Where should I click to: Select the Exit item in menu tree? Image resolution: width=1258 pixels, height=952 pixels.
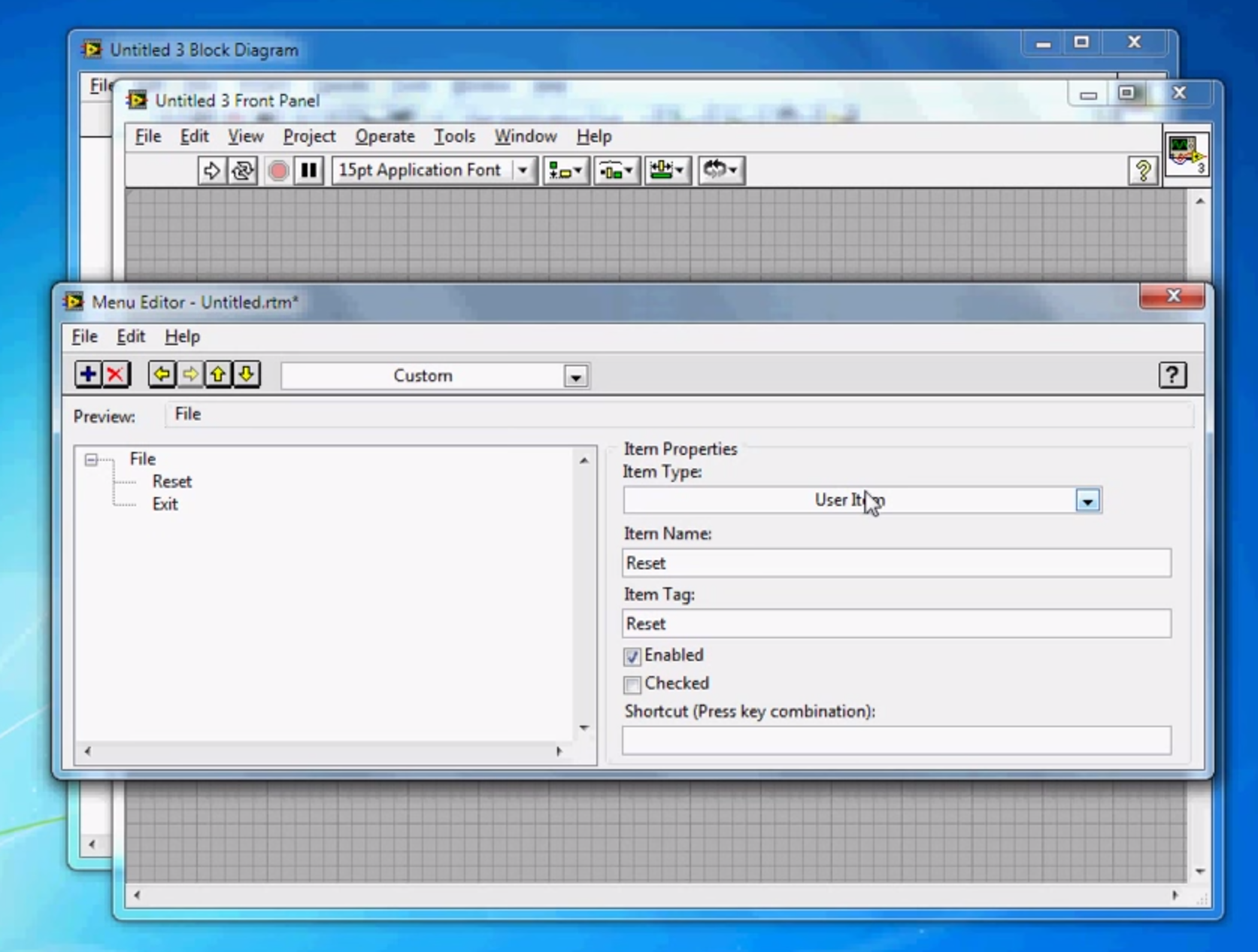click(x=165, y=505)
